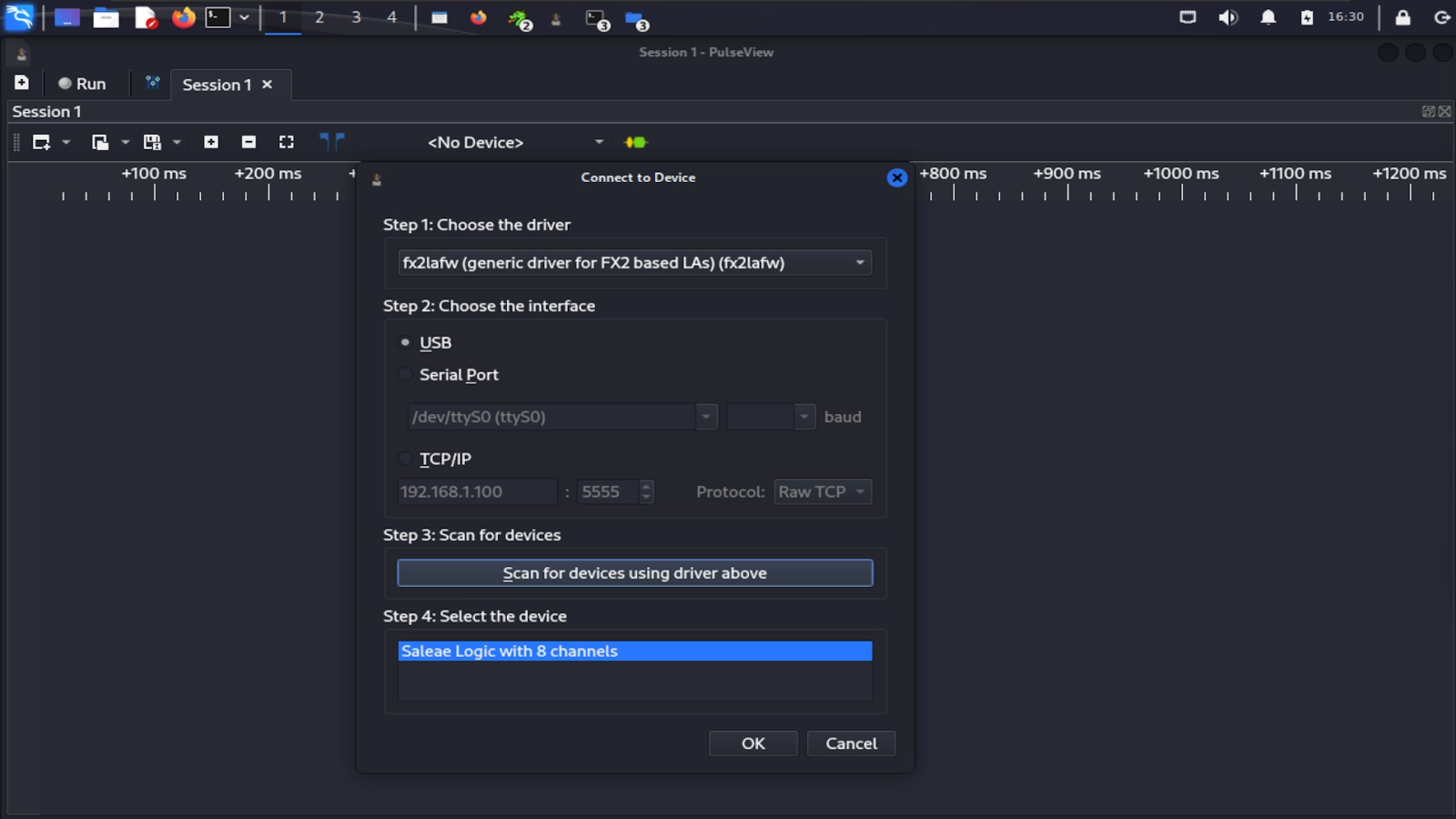Viewport: 1456px width, 819px height.
Task: Choose TCP/IP as the interface
Action: pyautogui.click(x=405, y=459)
